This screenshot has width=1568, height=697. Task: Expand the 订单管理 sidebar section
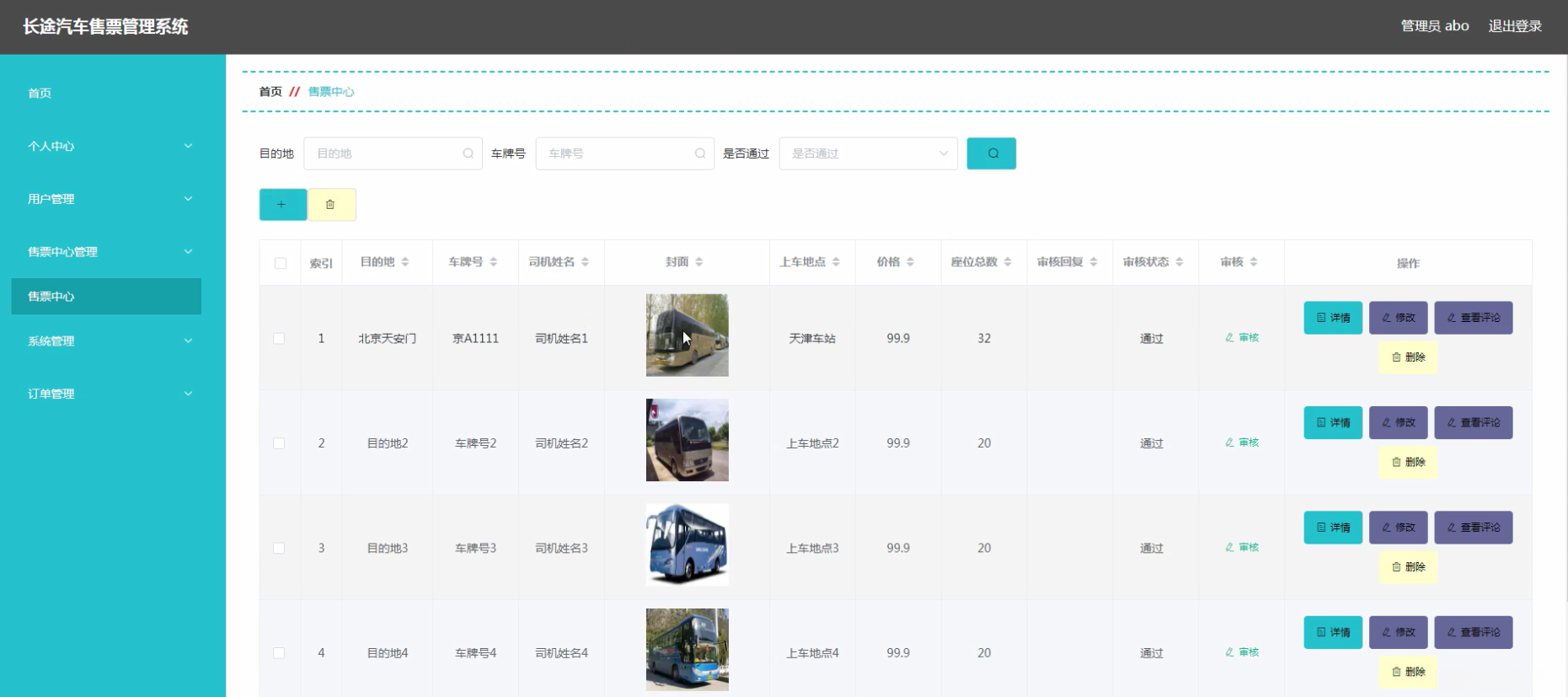110,394
